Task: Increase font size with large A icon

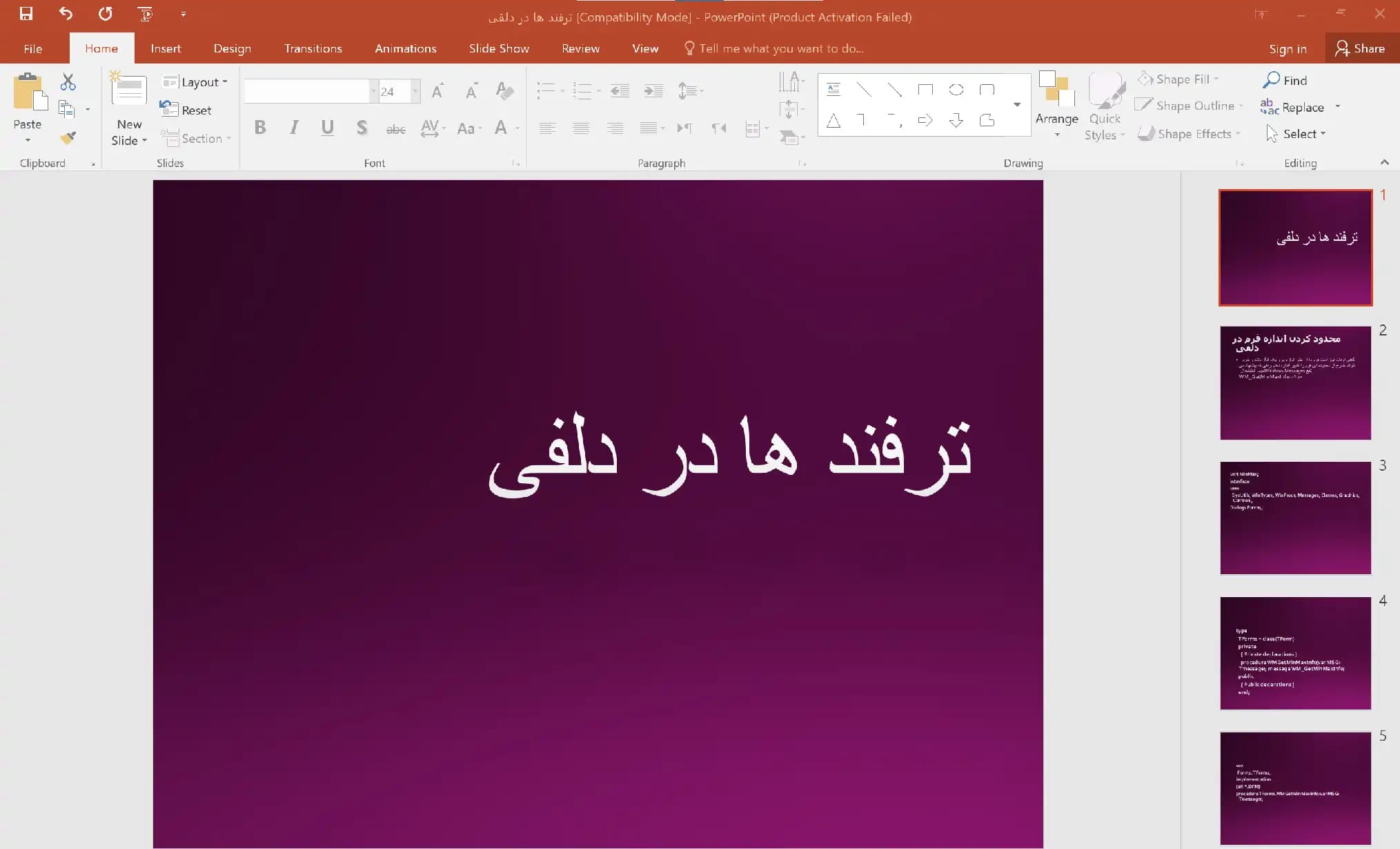Action: pyautogui.click(x=437, y=90)
